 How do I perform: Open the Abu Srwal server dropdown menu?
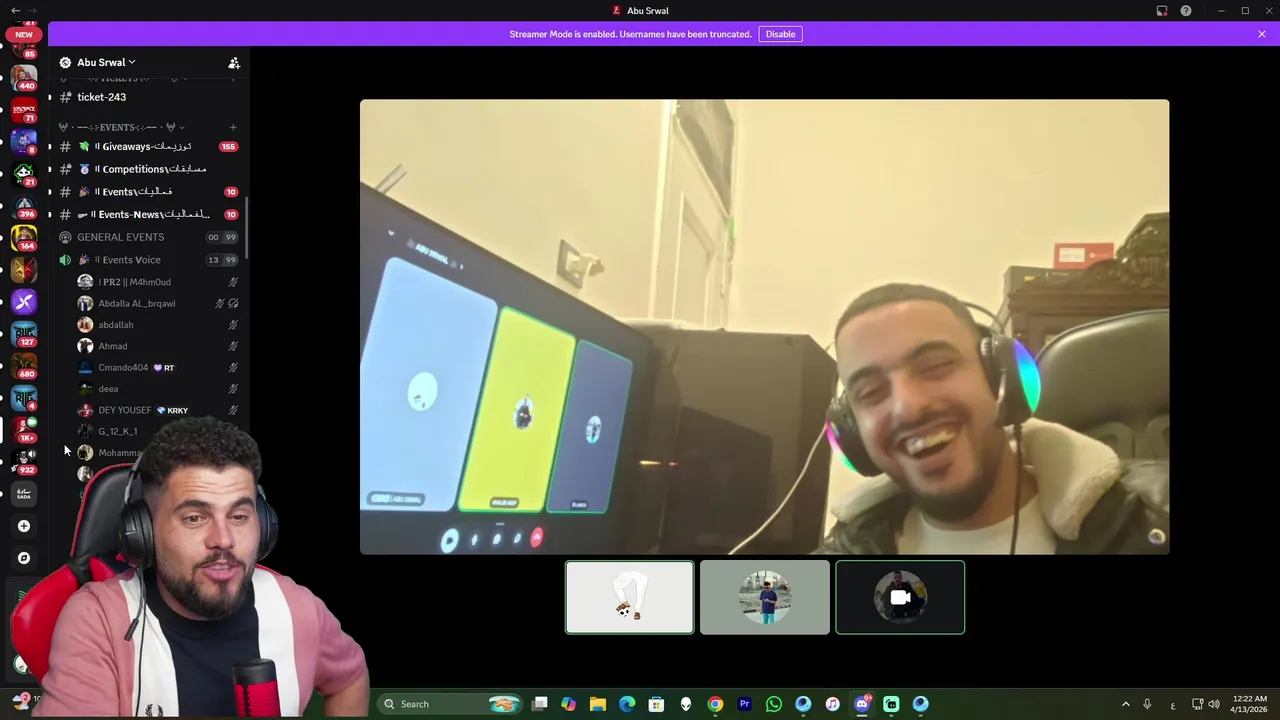pos(106,62)
